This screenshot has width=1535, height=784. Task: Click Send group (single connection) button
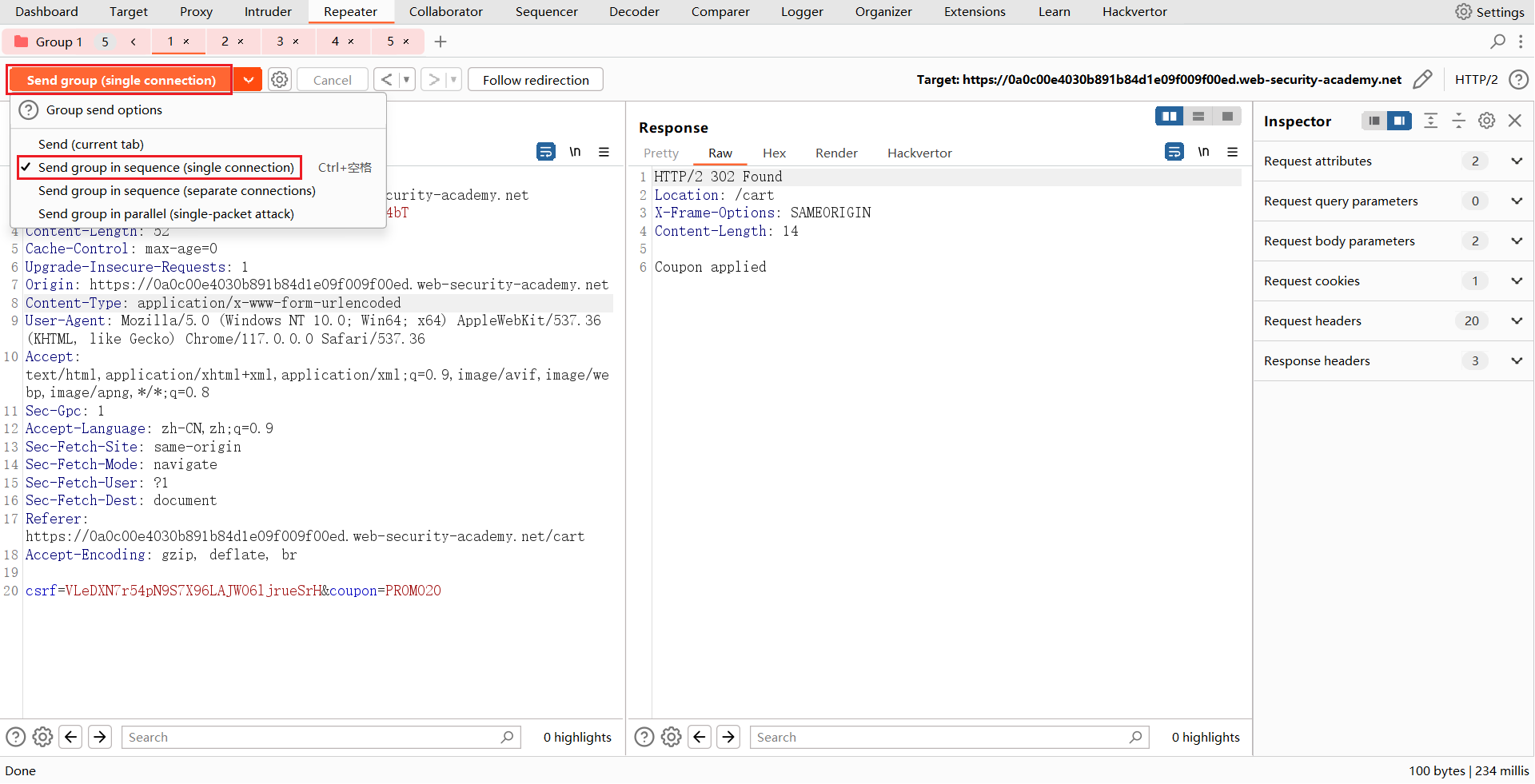point(121,80)
